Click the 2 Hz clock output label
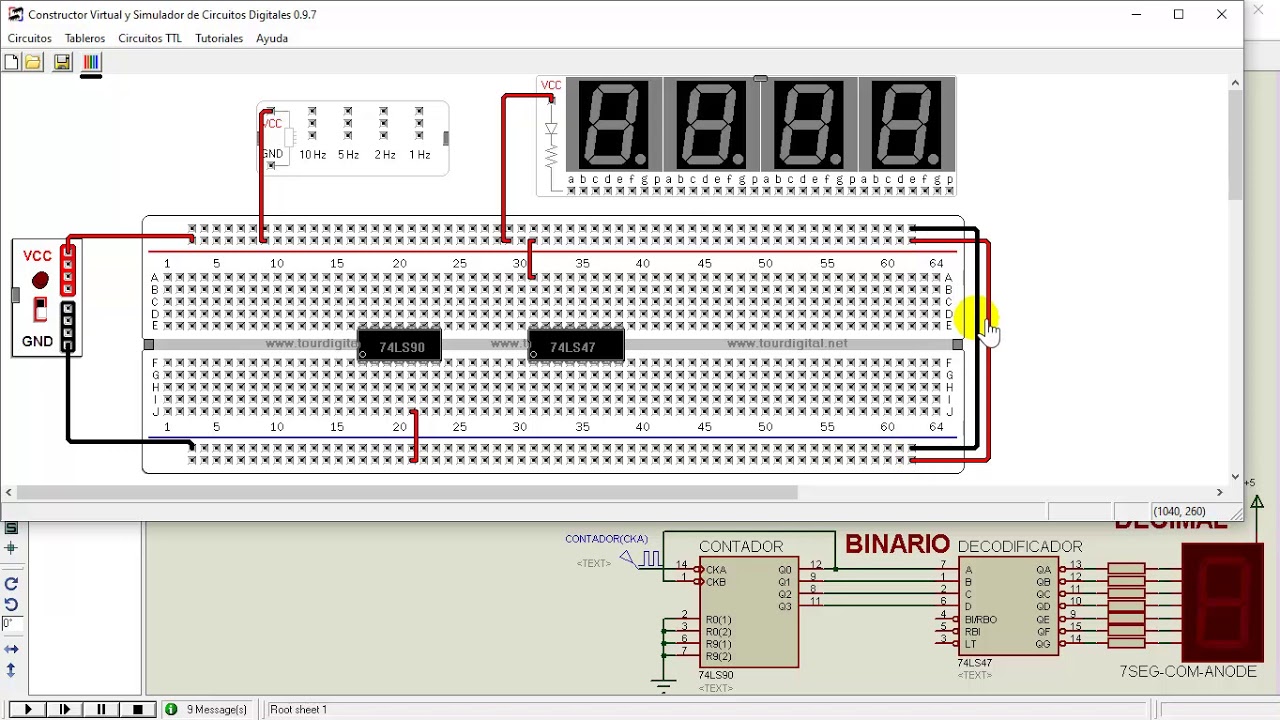1280x720 pixels. [x=385, y=155]
